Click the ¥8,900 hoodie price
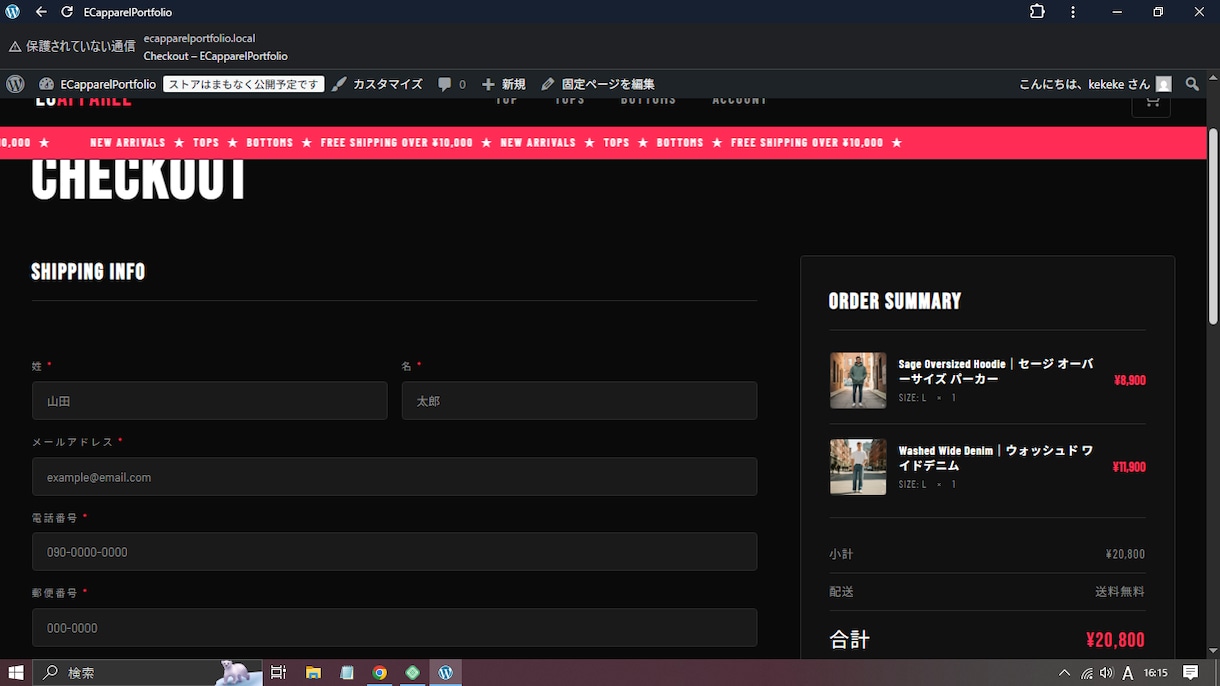The image size is (1220, 686). pyautogui.click(x=1130, y=380)
